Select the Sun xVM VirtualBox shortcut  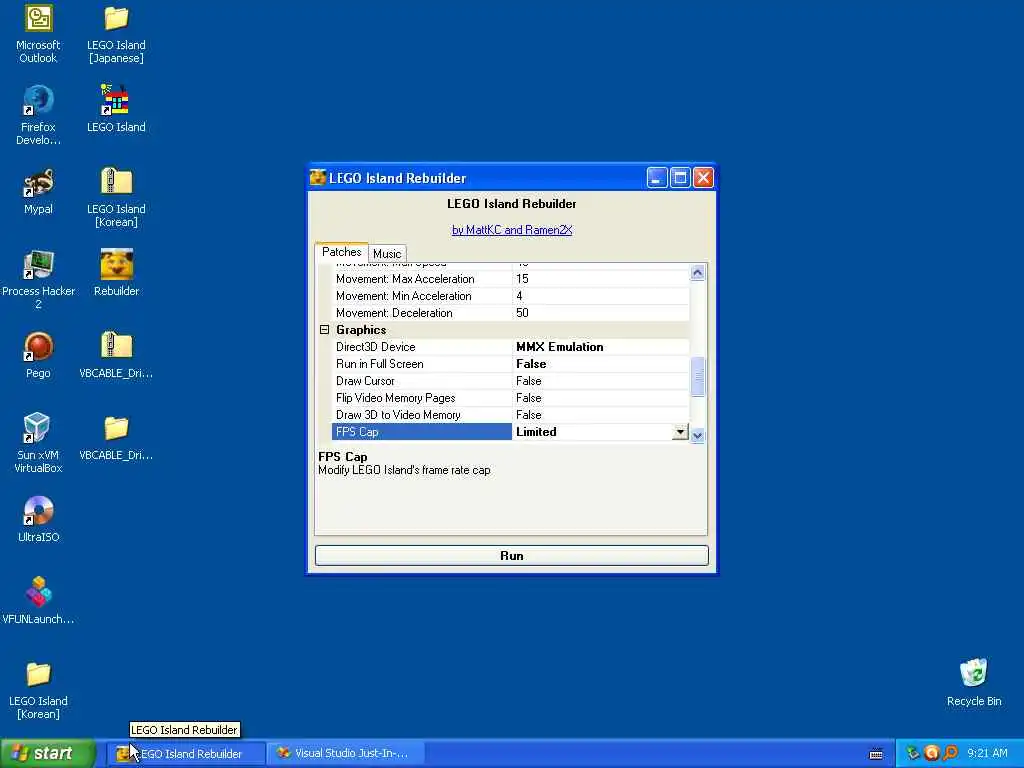[x=37, y=428]
